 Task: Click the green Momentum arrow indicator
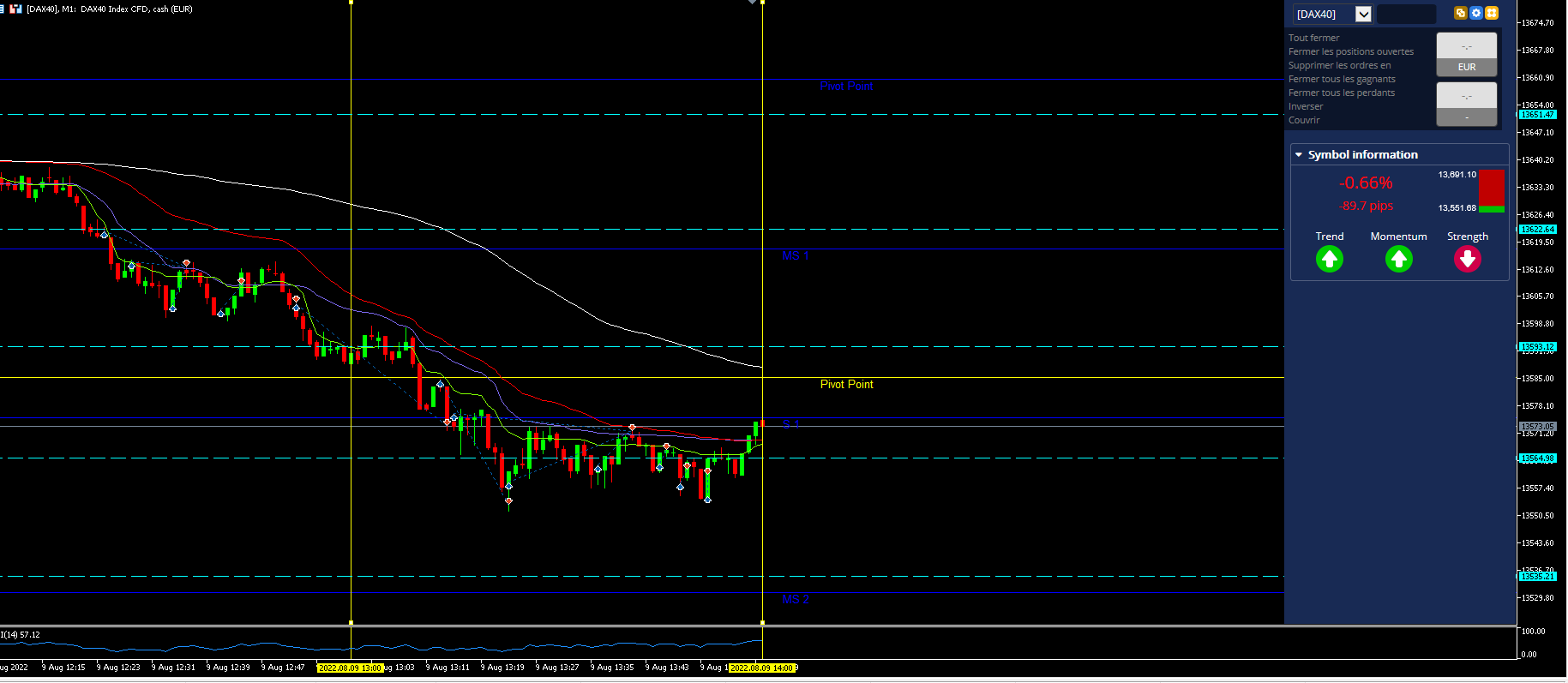[1399, 259]
